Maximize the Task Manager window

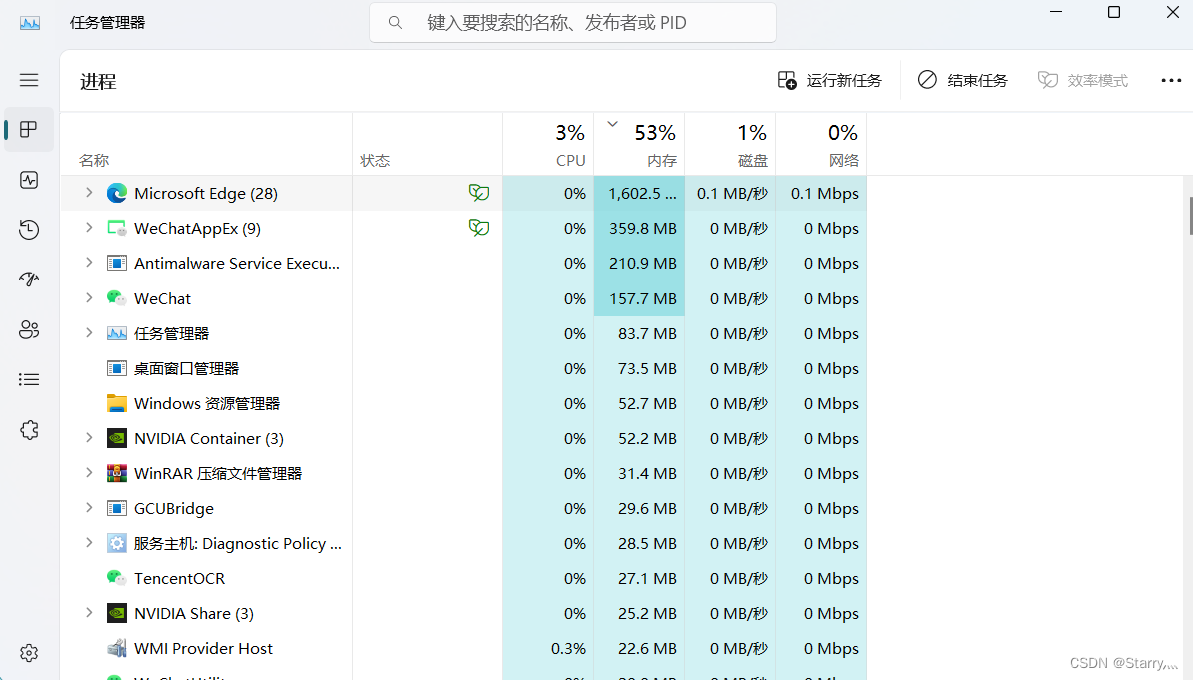pos(1114,12)
